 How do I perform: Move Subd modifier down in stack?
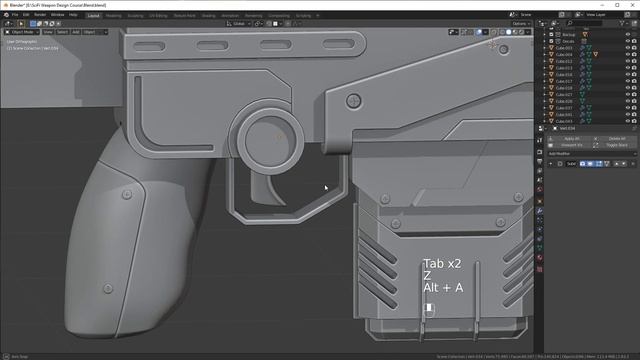624,164
